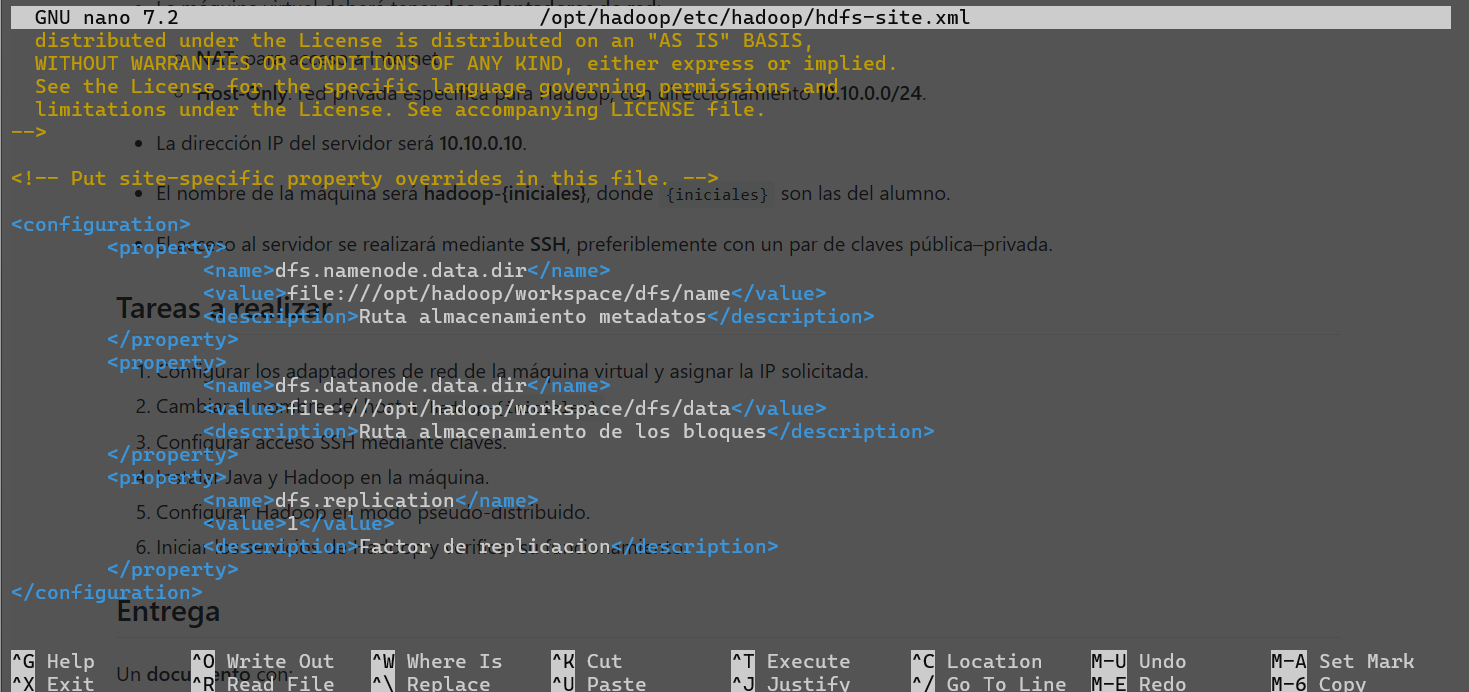The width and height of the screenshot is (1469, 692).
Task: Click 'Entrega' heading in background document
Action: [168, 610]
